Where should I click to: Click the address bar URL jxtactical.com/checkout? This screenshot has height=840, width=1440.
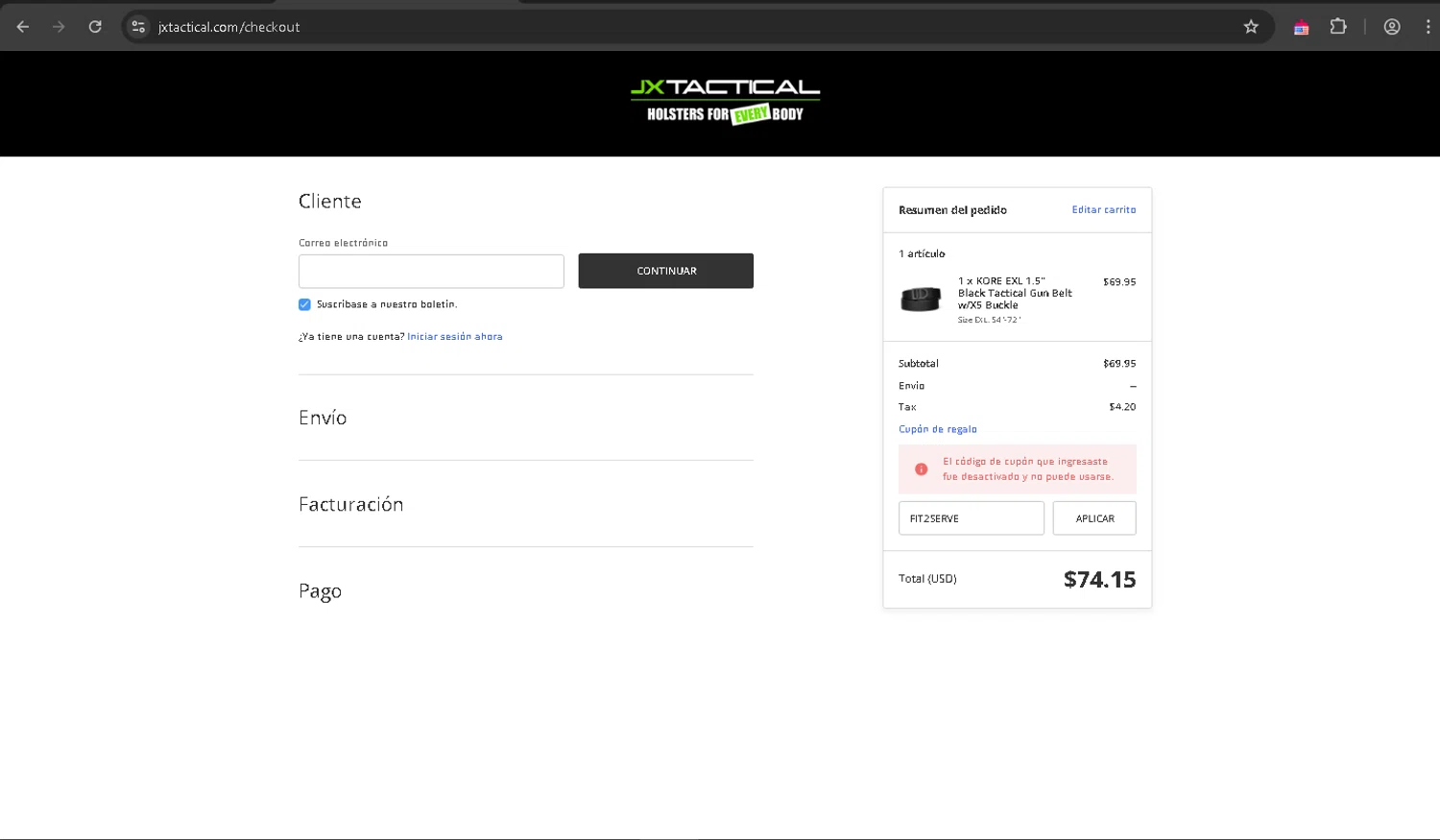229,27
